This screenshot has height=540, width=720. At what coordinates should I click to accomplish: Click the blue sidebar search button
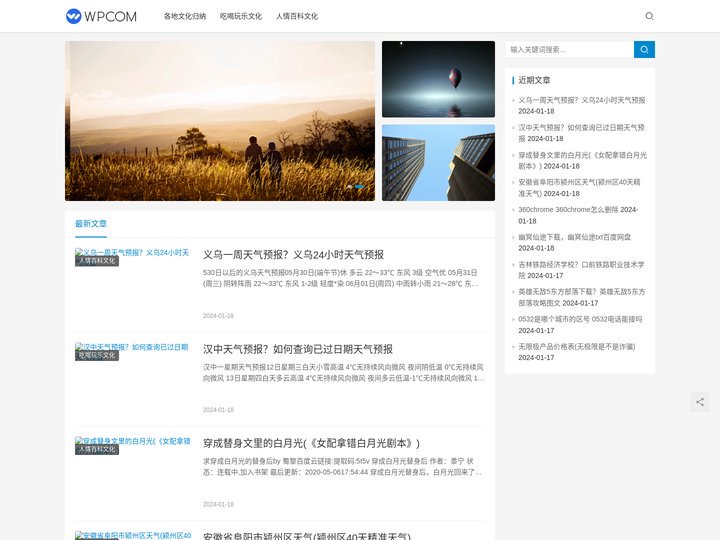(x=644, y=50)
